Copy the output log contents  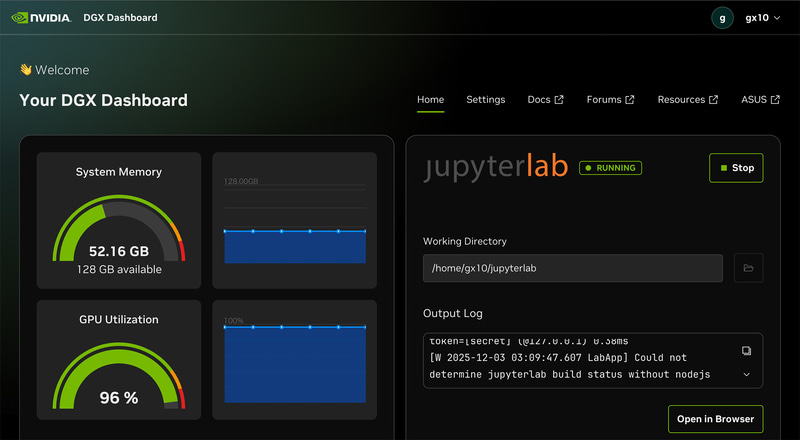746,351
